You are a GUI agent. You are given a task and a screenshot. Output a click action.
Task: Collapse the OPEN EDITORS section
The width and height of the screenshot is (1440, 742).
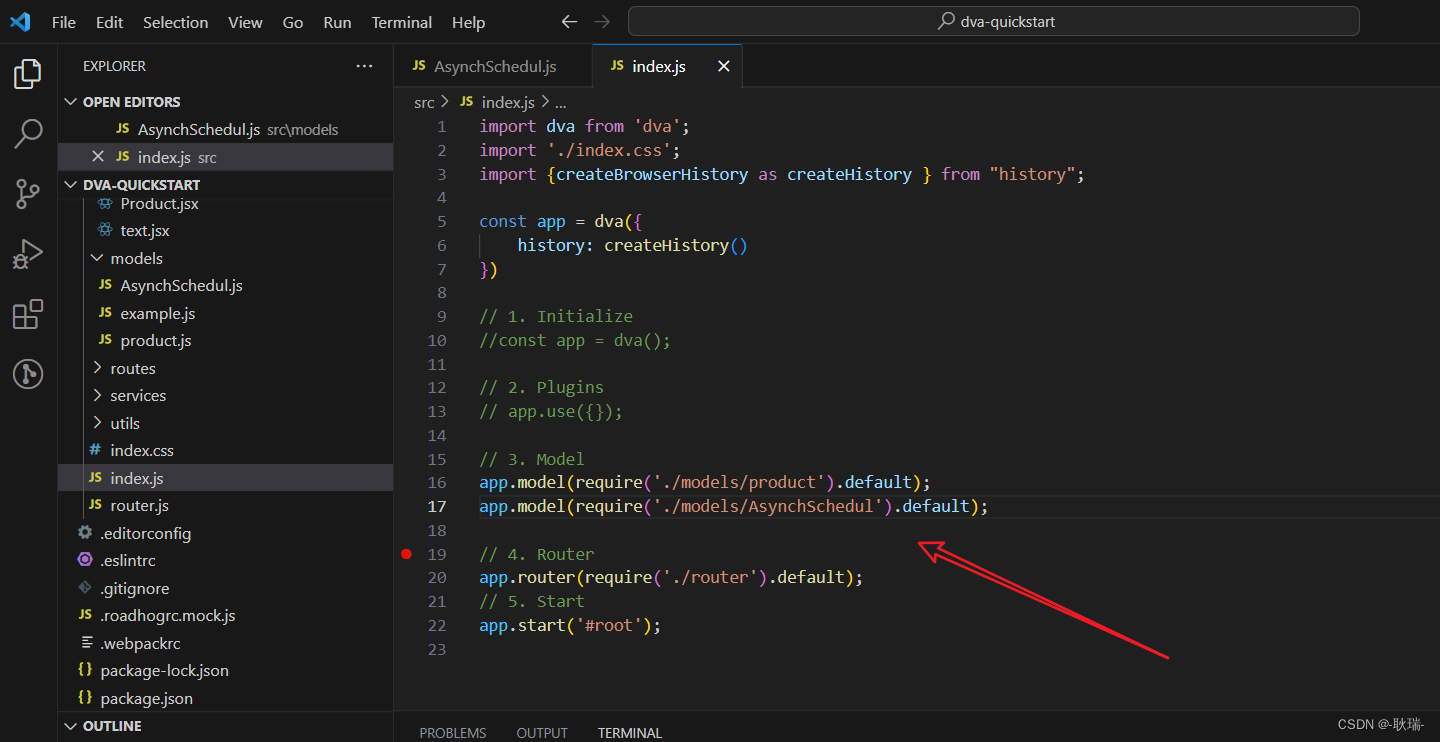click(71, 101)
